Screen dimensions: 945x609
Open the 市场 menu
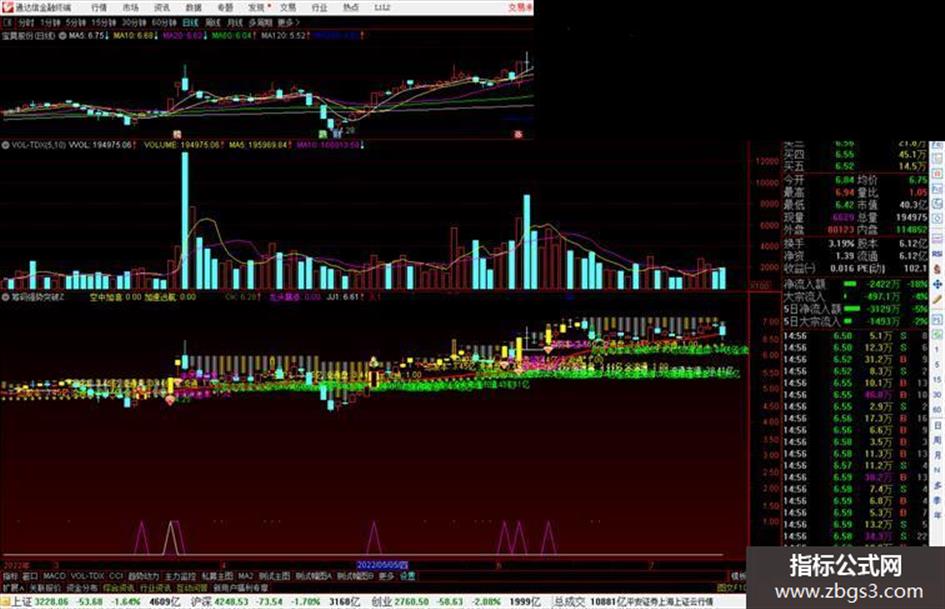pyautogui.click(x=130, y=7)
